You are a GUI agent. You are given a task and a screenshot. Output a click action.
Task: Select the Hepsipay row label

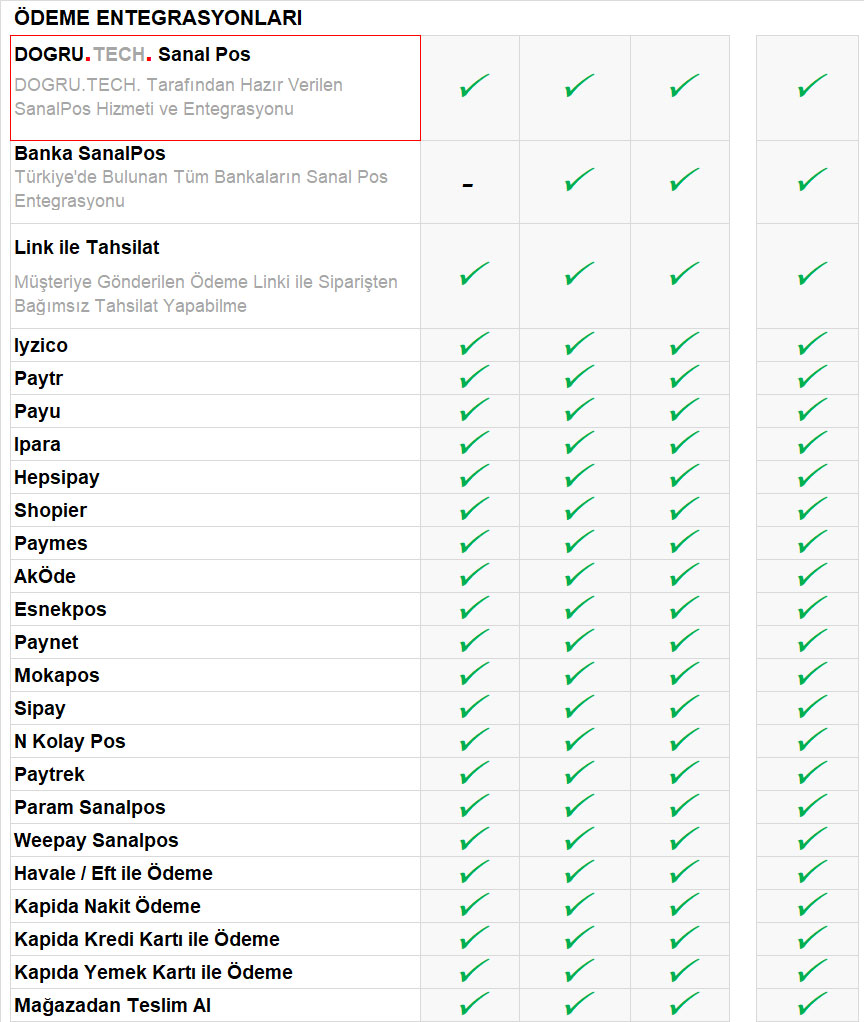click(x=57, y=477)
